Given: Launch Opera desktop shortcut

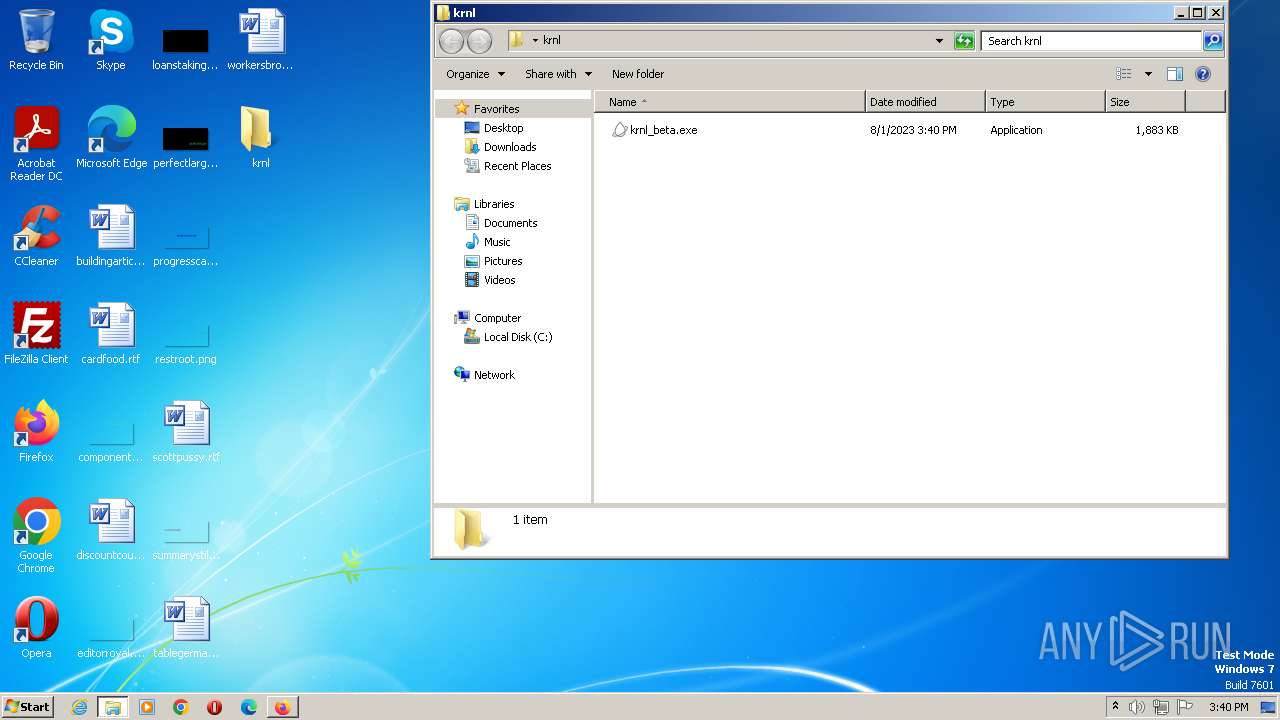Looking at the screenshot, I should [x=36, y=627].
